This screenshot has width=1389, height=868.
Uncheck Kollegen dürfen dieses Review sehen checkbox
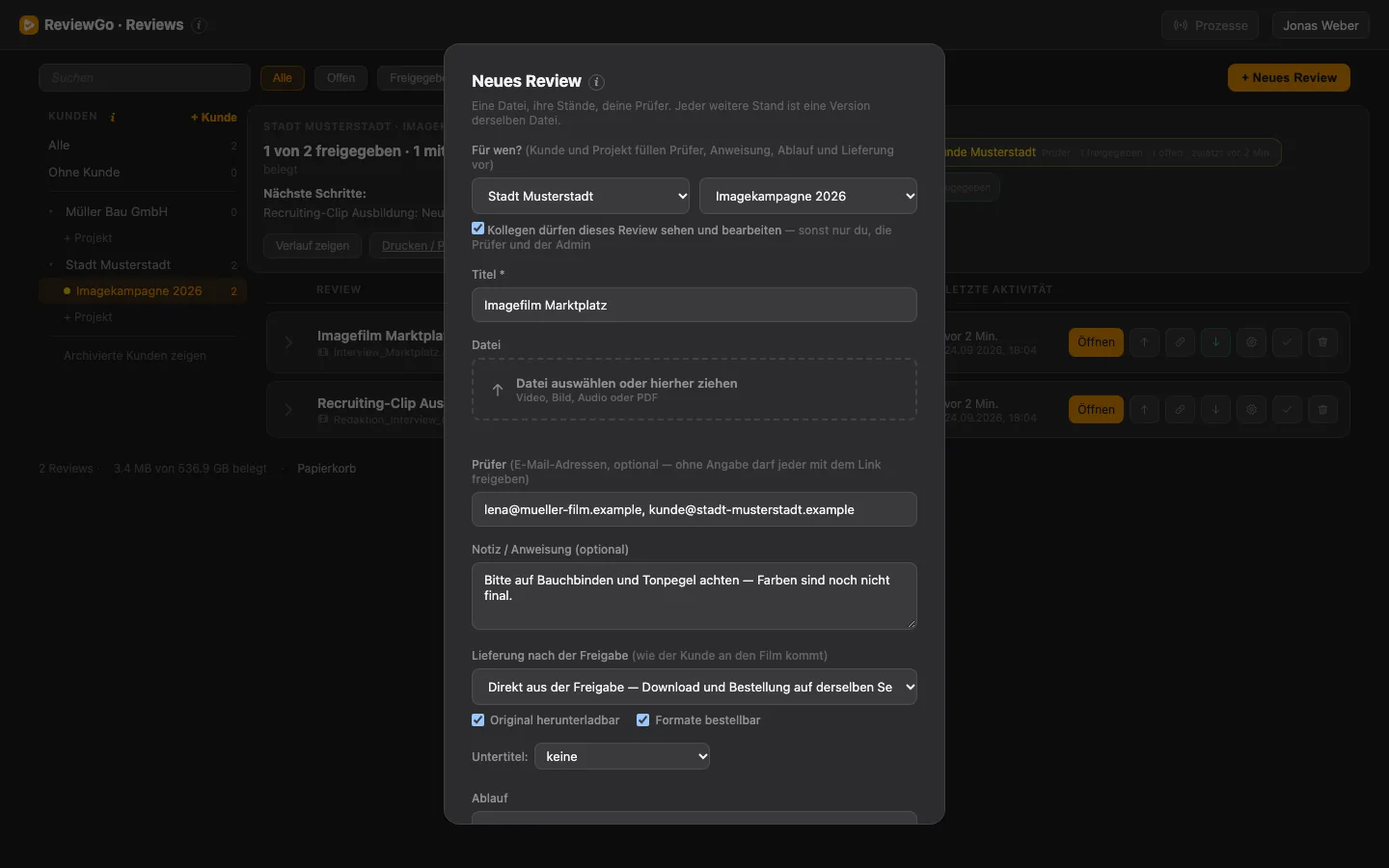coord(477,229)
